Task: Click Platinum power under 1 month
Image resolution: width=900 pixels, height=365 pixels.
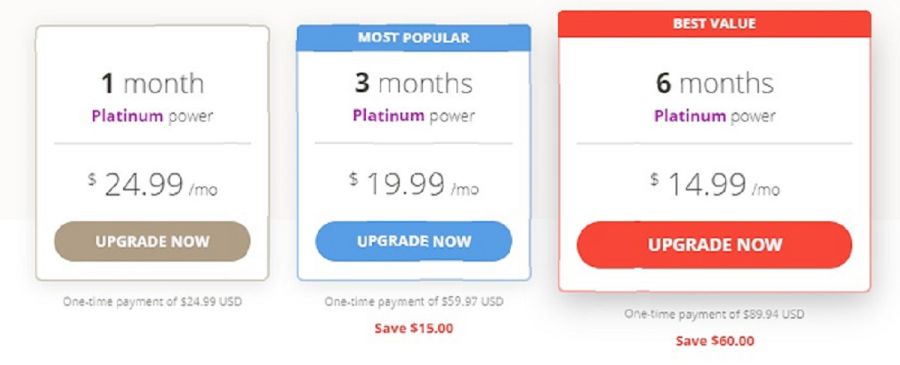Action: [x=152, y=116]
